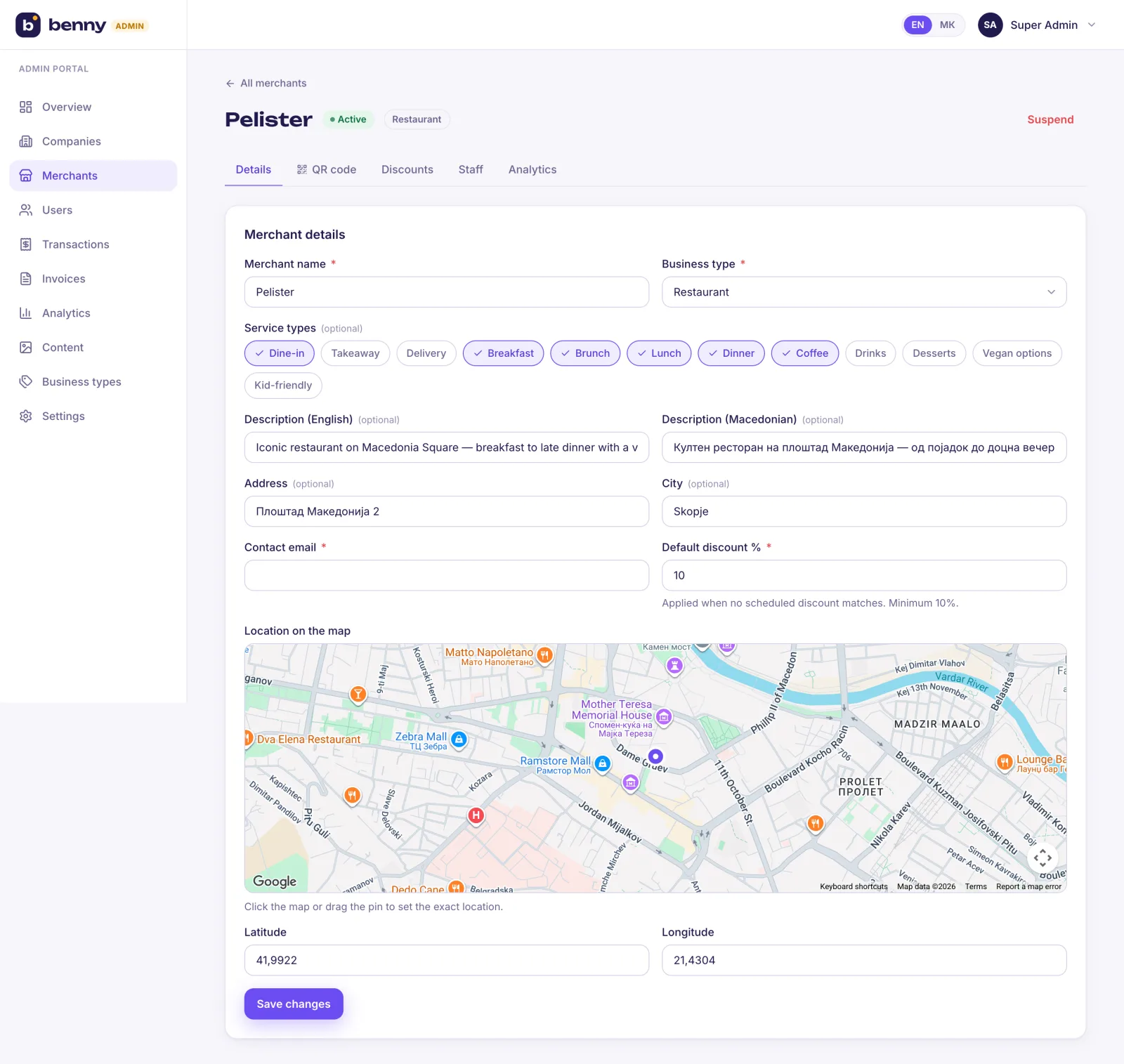Click the purple location pin on map

(655, 756)
